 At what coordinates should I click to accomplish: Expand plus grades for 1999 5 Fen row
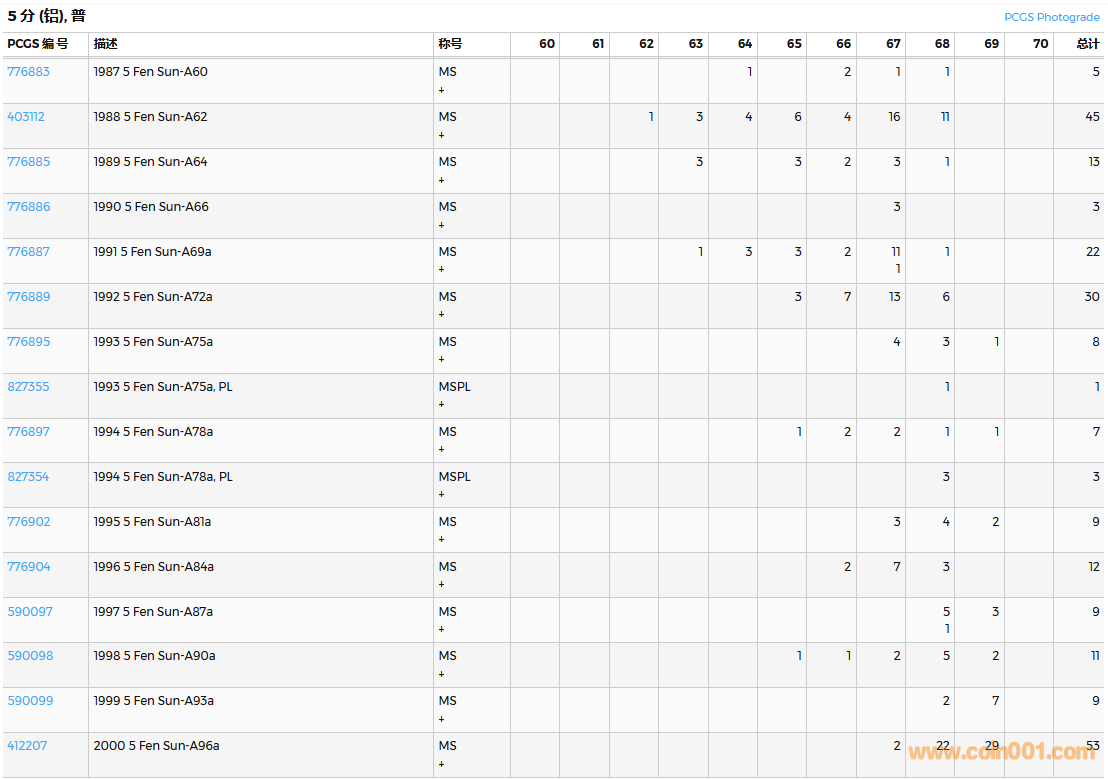pos(441,719)
